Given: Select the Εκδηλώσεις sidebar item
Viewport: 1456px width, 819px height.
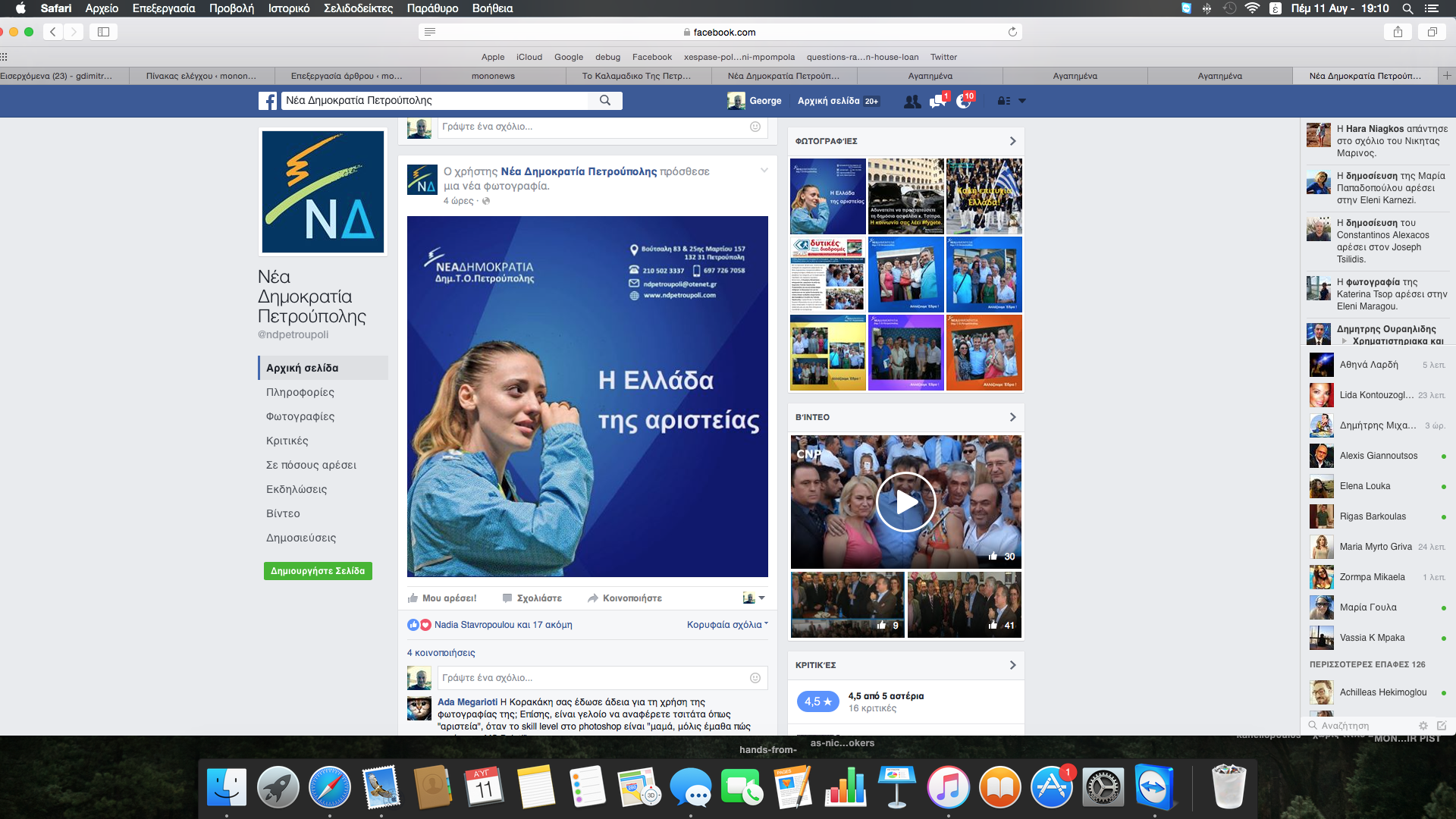Looking at the screenshot, I should 297,489.
